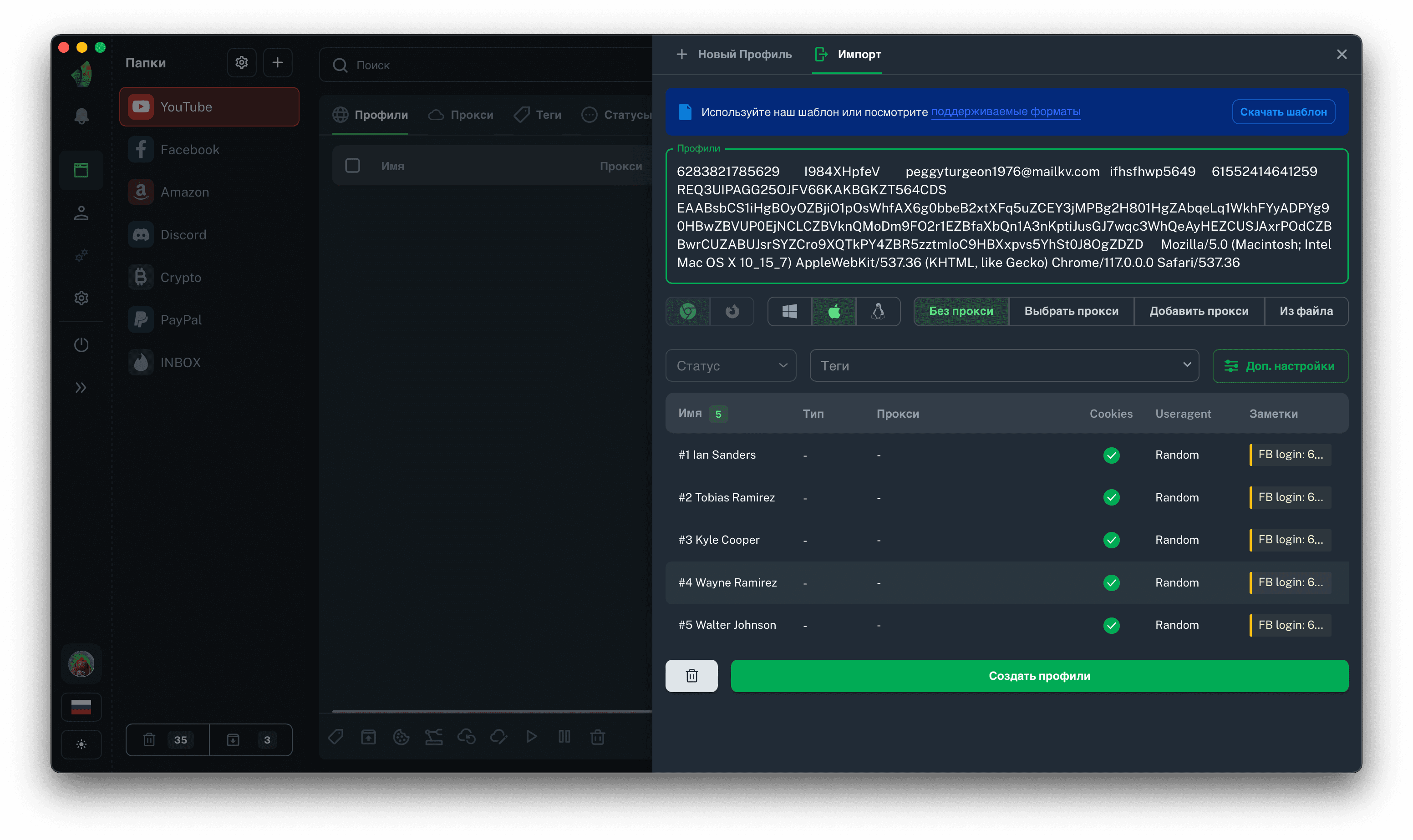Open notifications bell in left sidebar
1413x840 pixels.
coord(81,116)
